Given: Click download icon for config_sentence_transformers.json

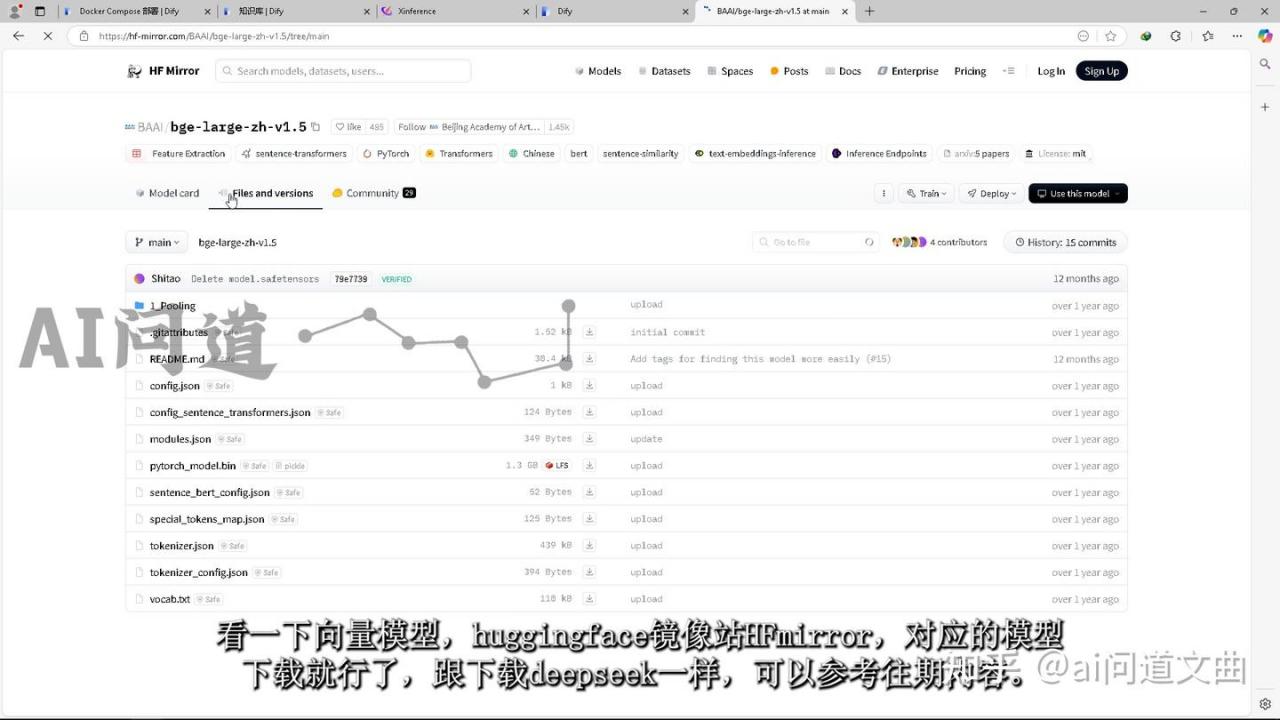Looking at the screenshot, I should click(589, 412).
